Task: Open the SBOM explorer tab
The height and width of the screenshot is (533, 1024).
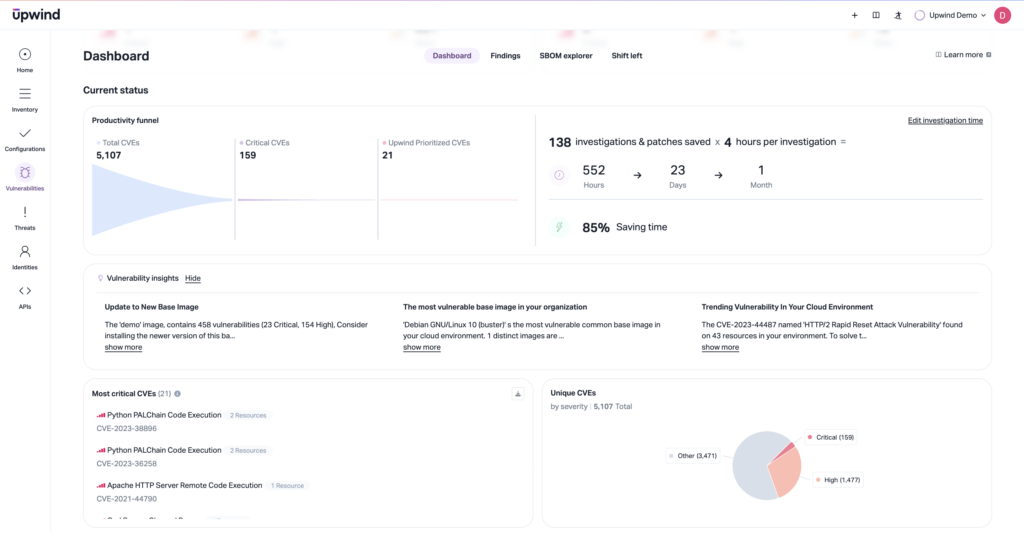Action: click(x=566, y=56)
